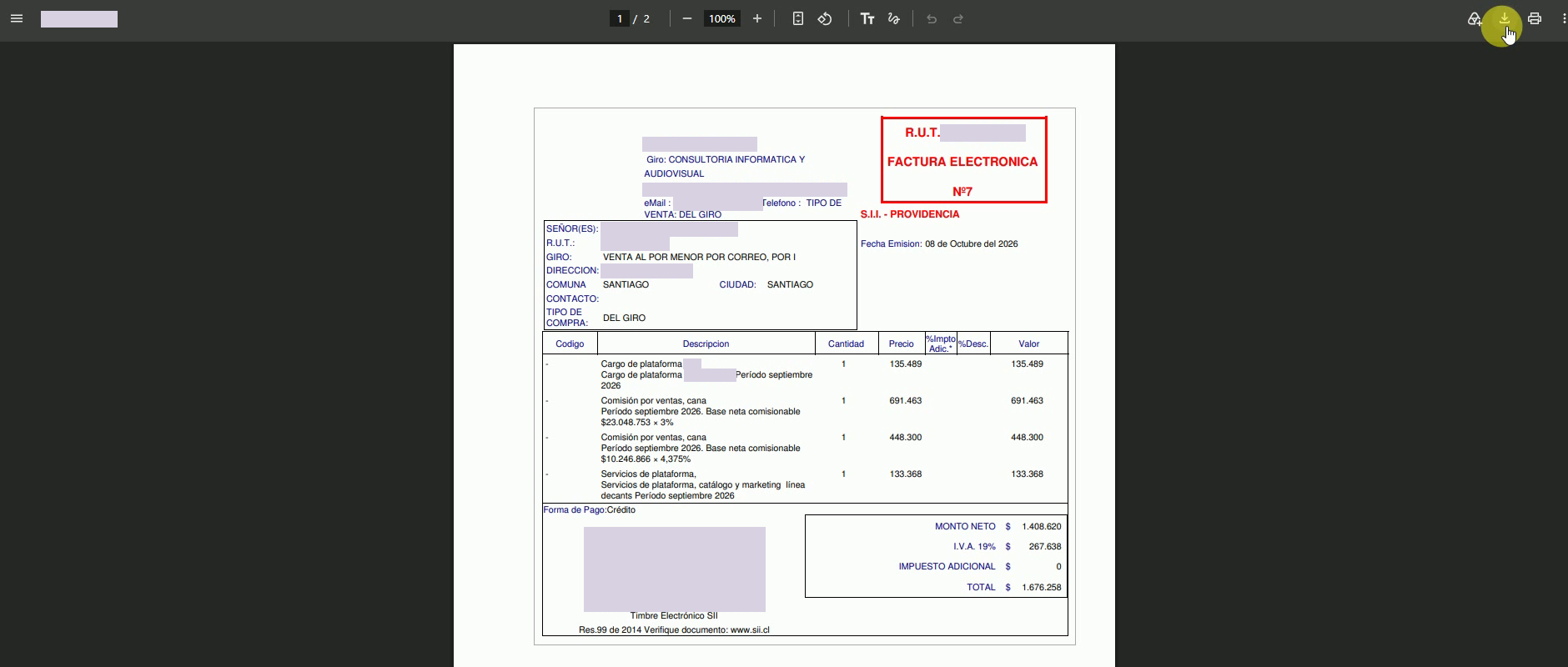
Task: Undo the last annotation
Action: [932, 18]
